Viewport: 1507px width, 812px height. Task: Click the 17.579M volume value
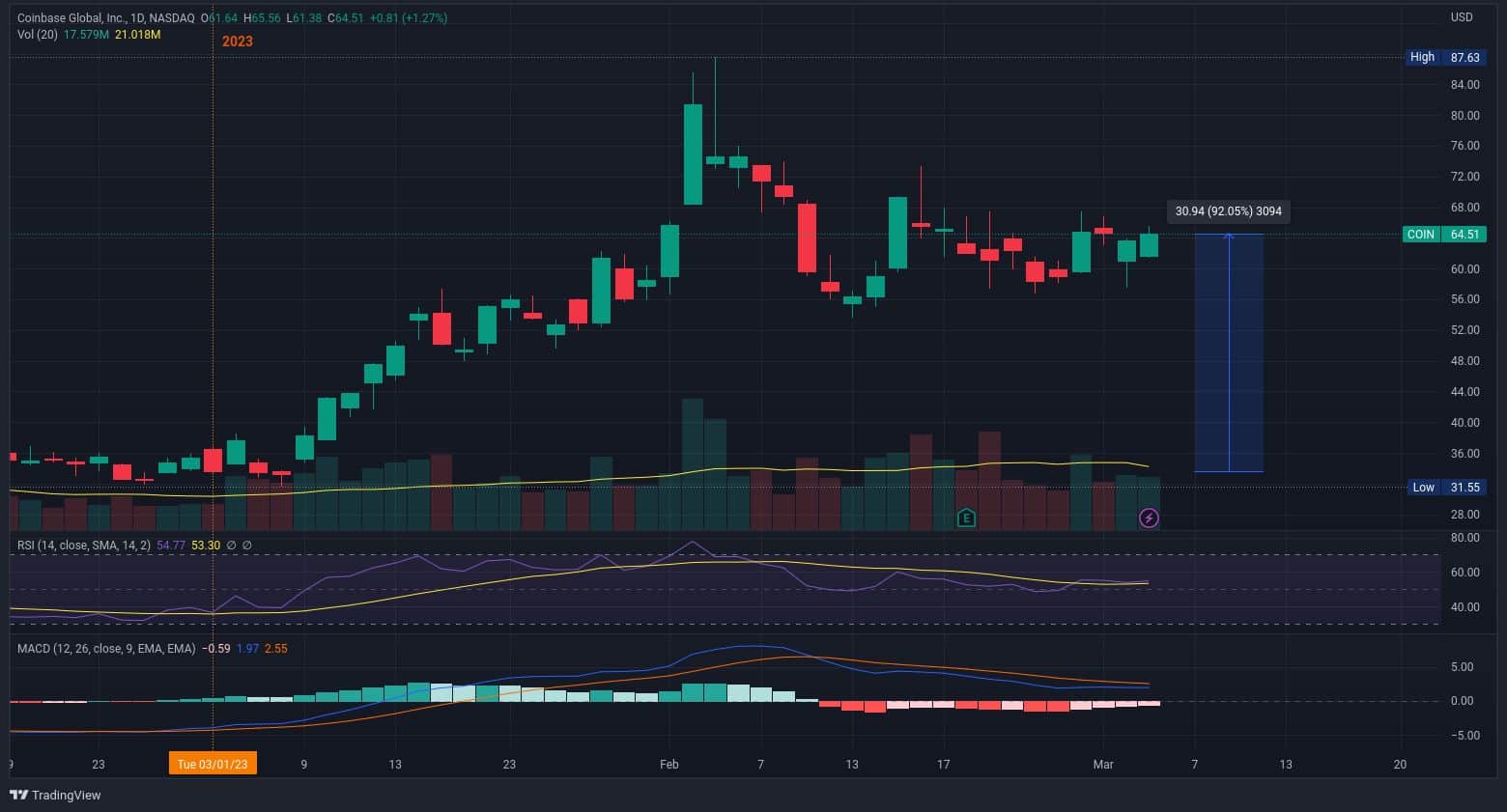[x=87, y=35]
